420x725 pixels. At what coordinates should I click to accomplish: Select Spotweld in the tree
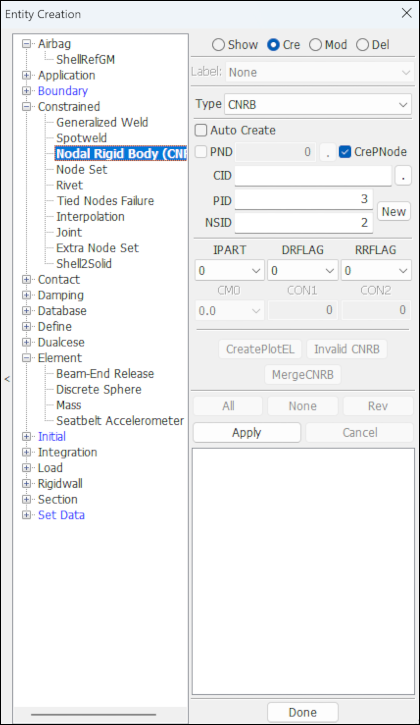coord(81,138)
